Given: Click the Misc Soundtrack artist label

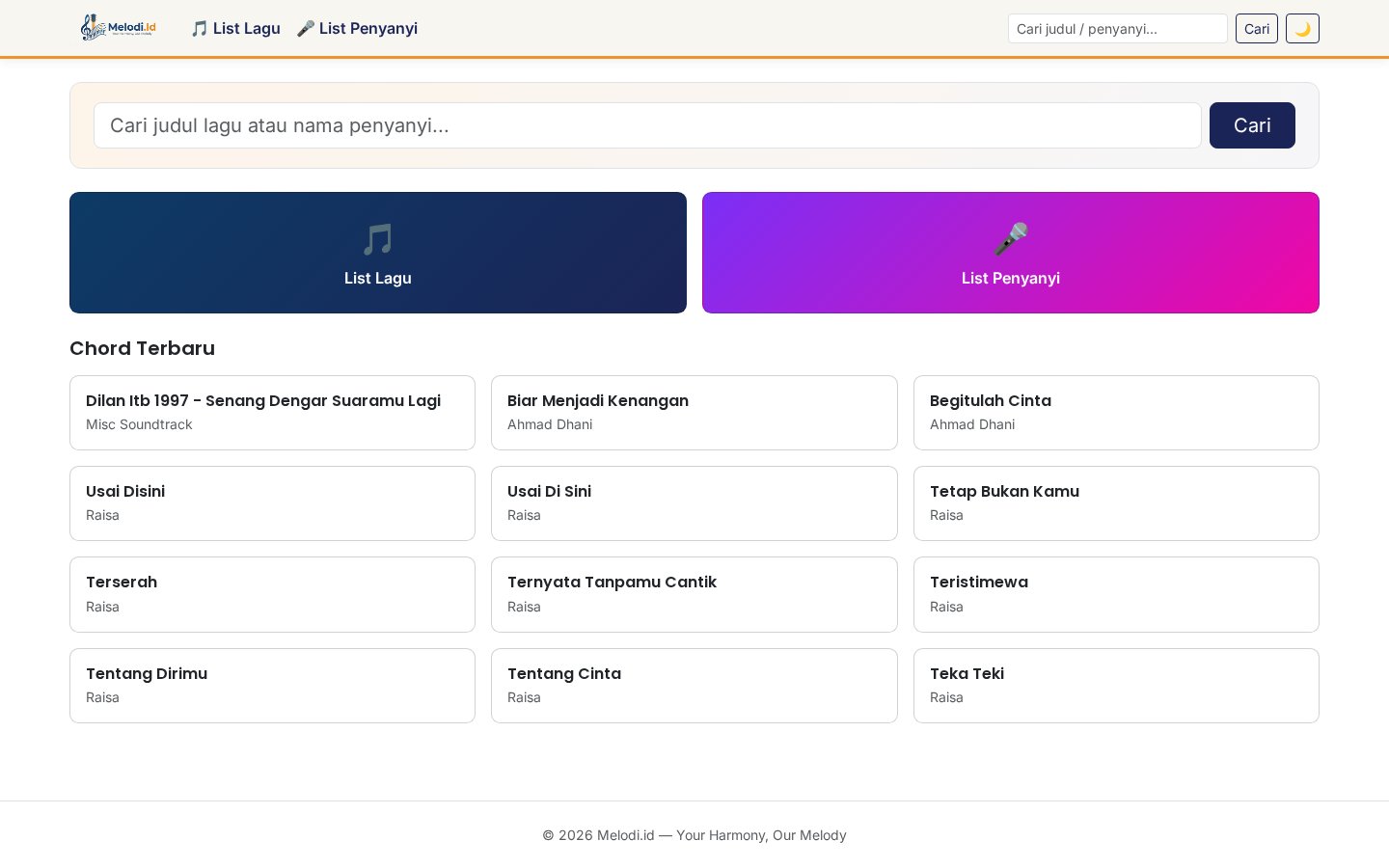Looking at the screenshot, I should [x=139, y=424].
